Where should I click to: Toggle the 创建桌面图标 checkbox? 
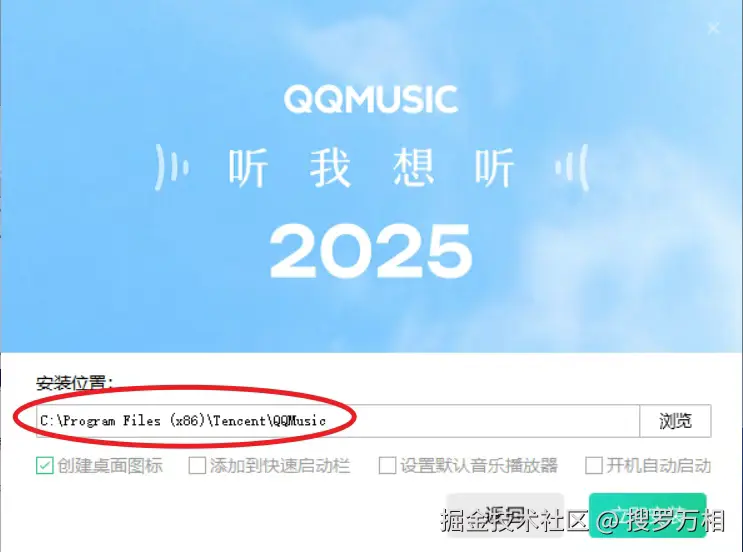click(x=45, y=465)
